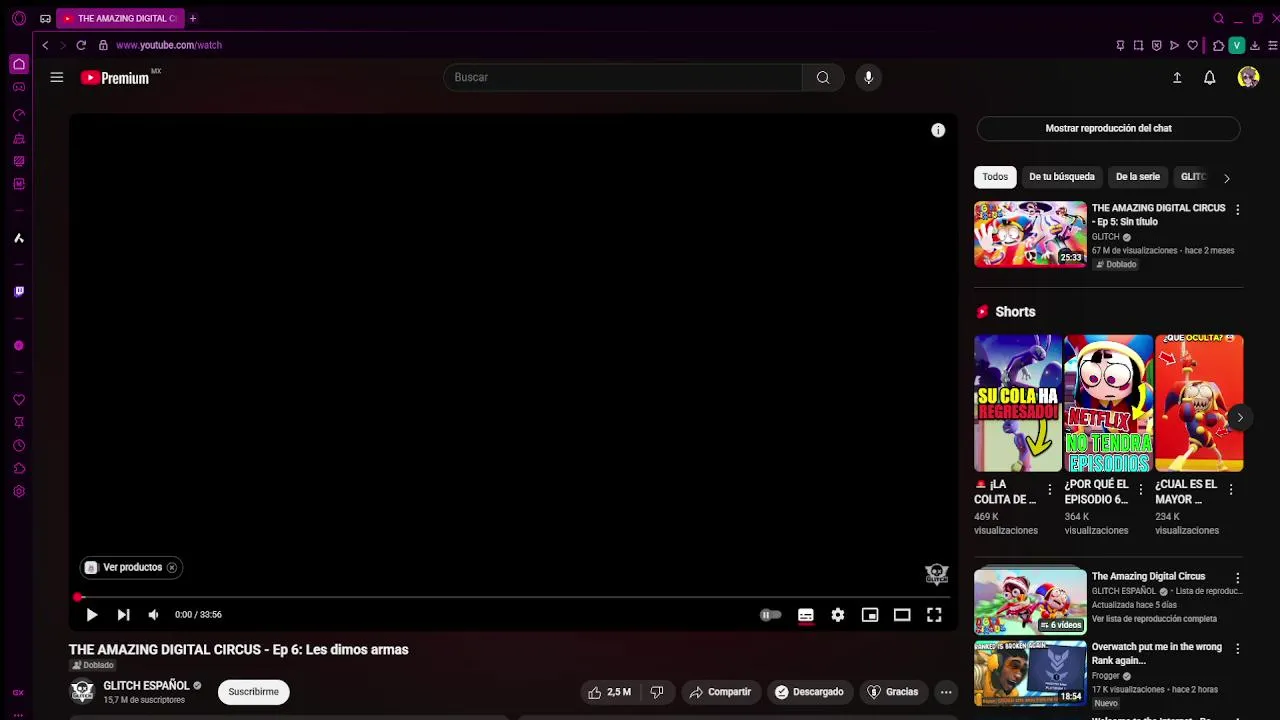Screen dimensions: 1280x720
Task: Open options for ¡LA COLITA DE short
Action: pos(1050,490)
